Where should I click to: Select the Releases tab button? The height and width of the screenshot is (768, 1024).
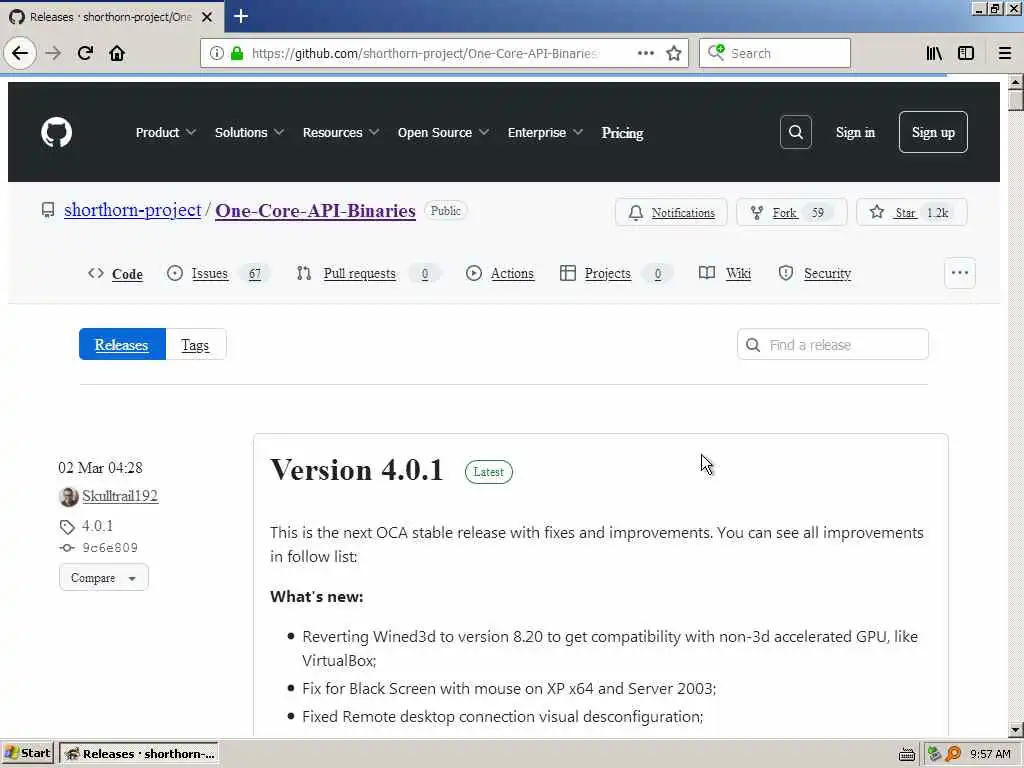click(122, 344)
